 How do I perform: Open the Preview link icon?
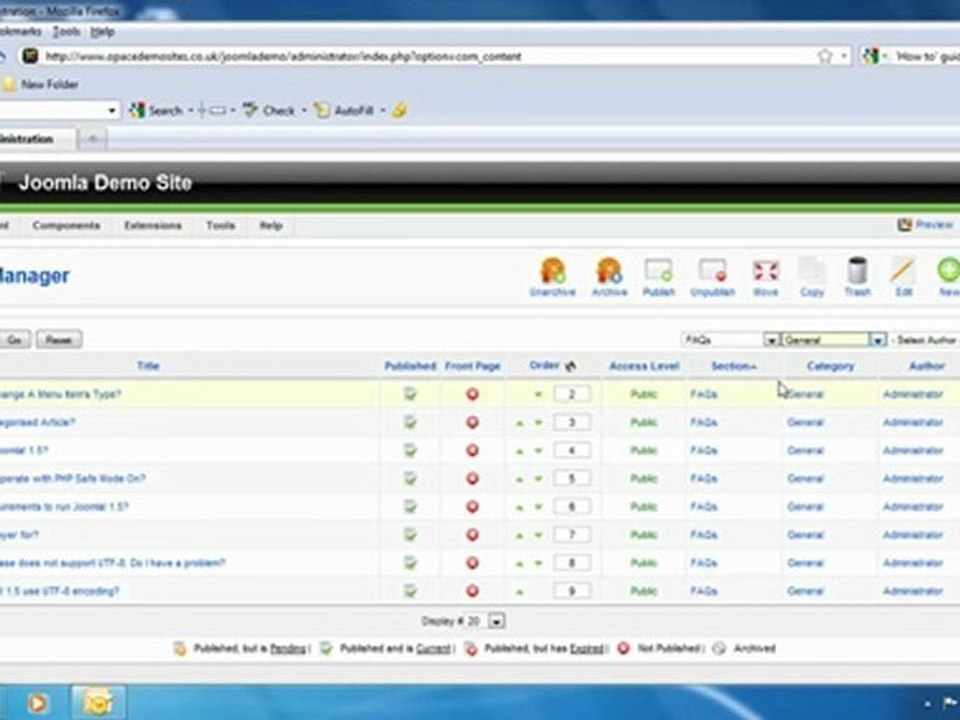(x=905, y=225)
